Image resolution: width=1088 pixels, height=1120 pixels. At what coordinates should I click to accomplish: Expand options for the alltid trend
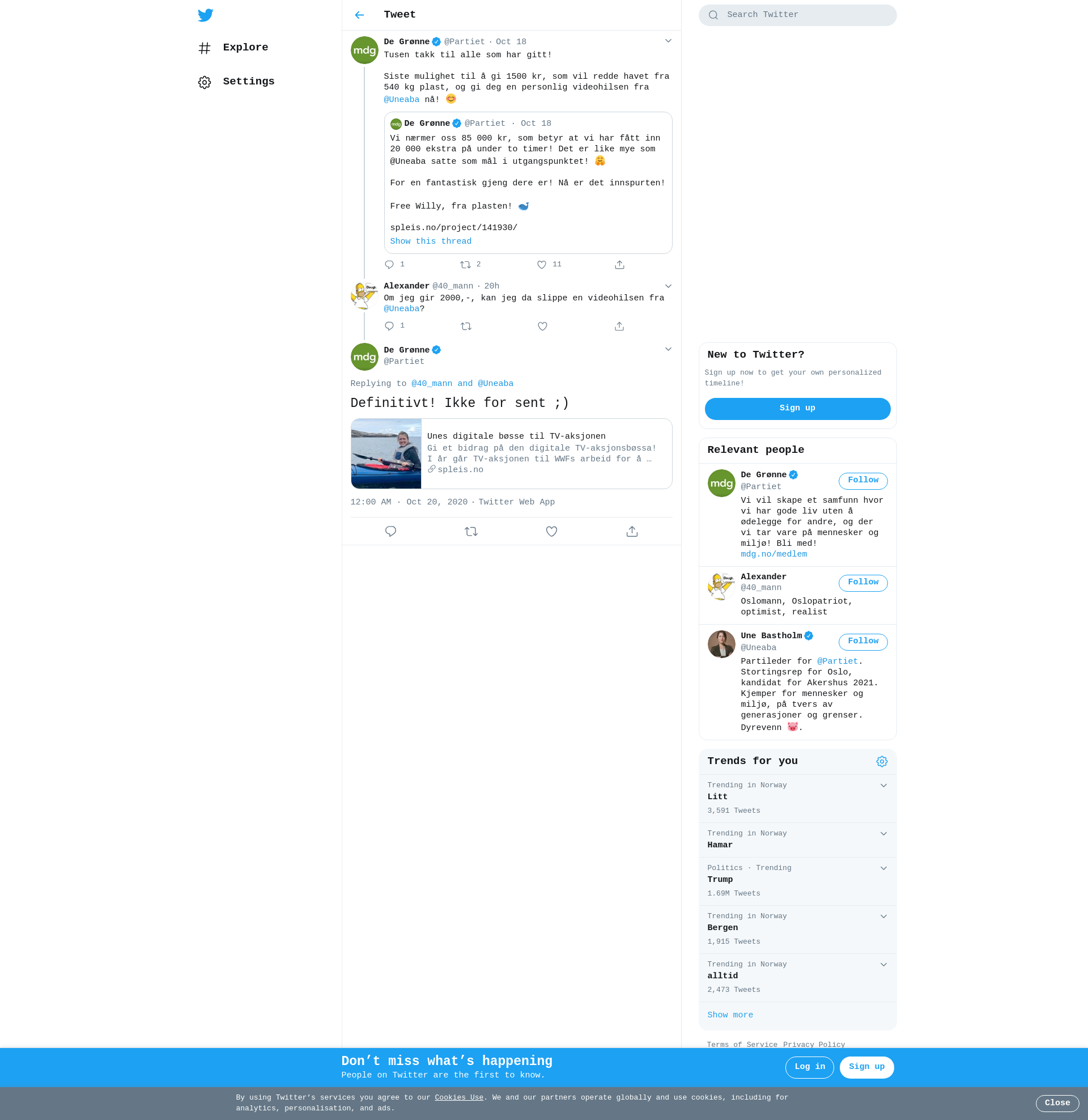[883, 965]
